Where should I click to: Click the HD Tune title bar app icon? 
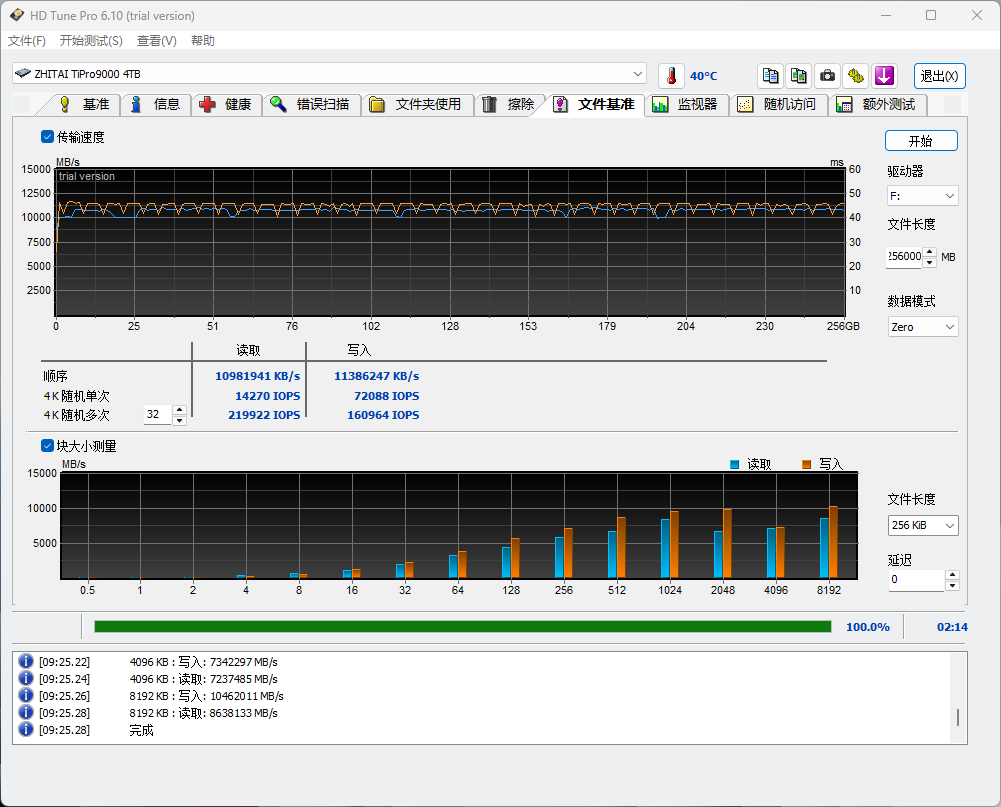[17, 15]
